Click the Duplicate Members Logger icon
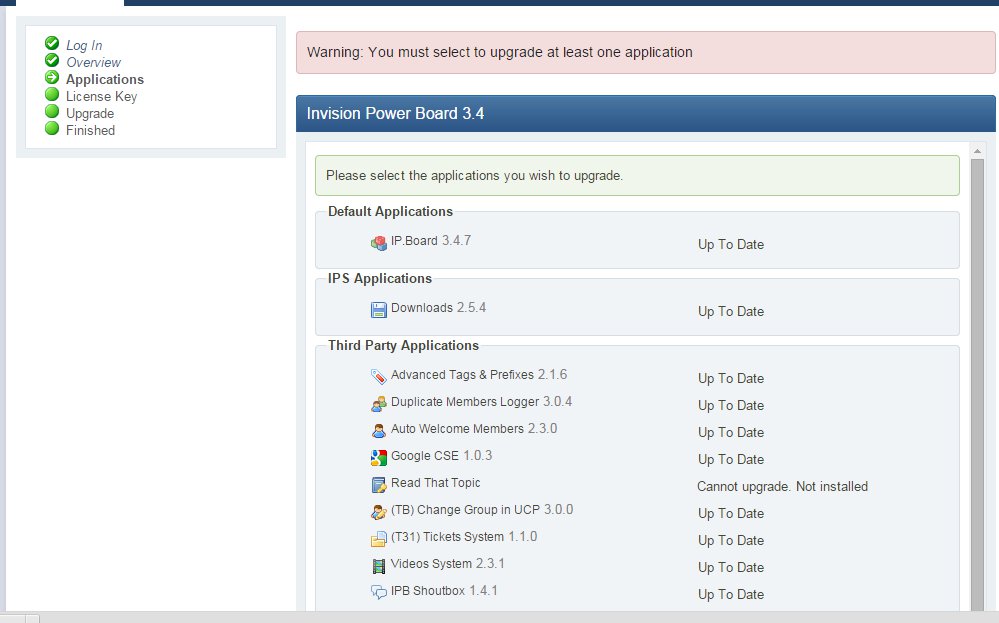The width and height of the screenshot is (999, 623). click(379, 404)
